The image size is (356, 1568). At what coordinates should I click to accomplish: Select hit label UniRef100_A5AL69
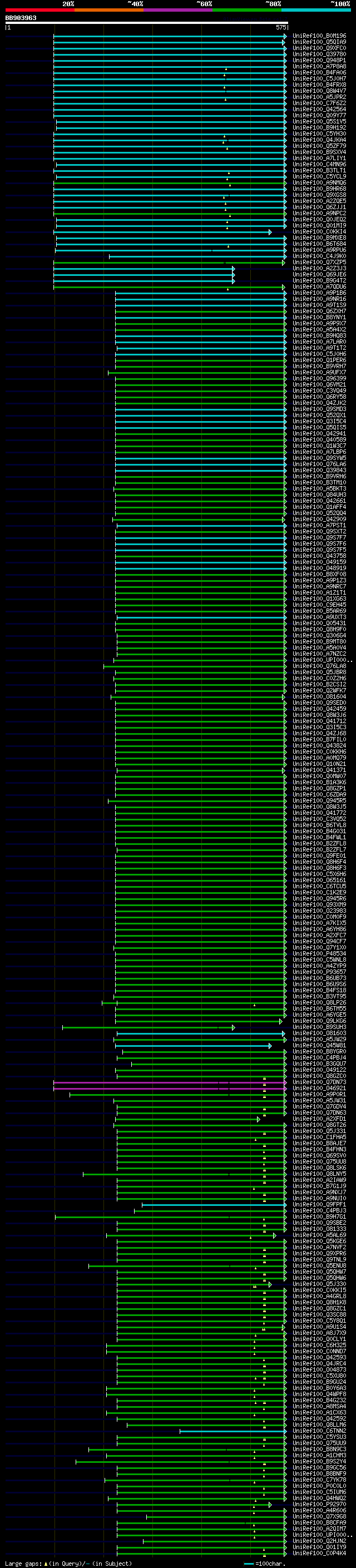point(319,1235)
